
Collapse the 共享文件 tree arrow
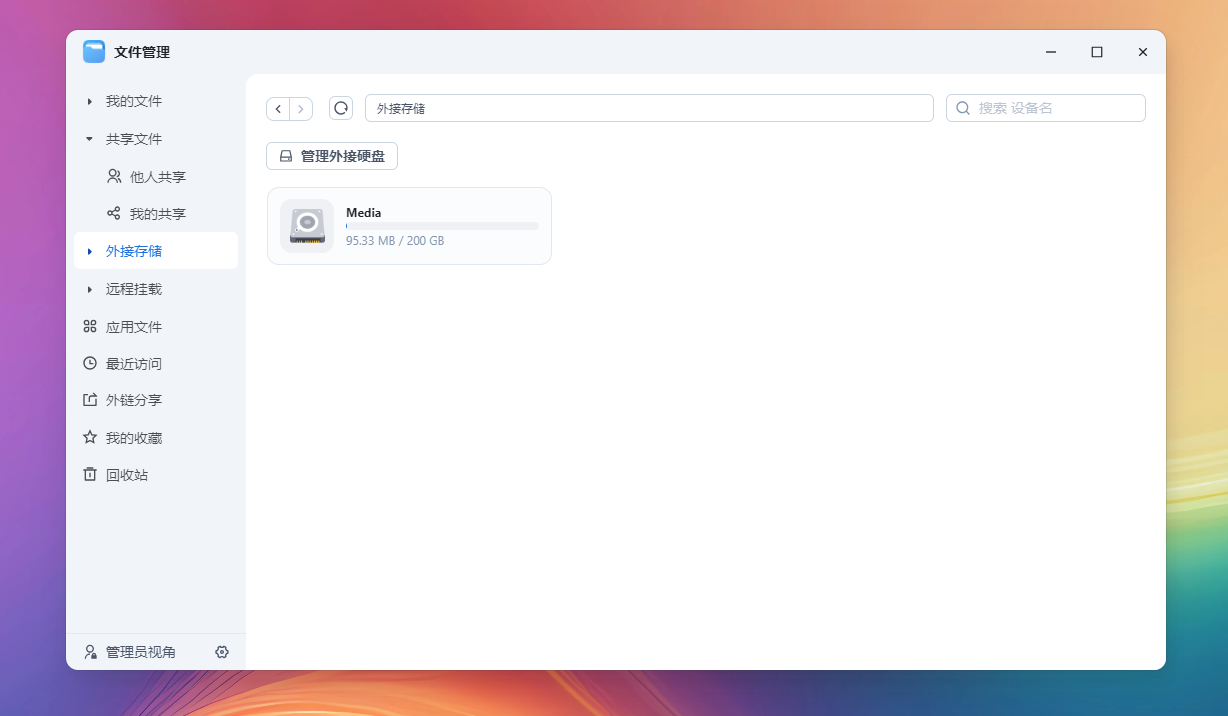[89, 139]
